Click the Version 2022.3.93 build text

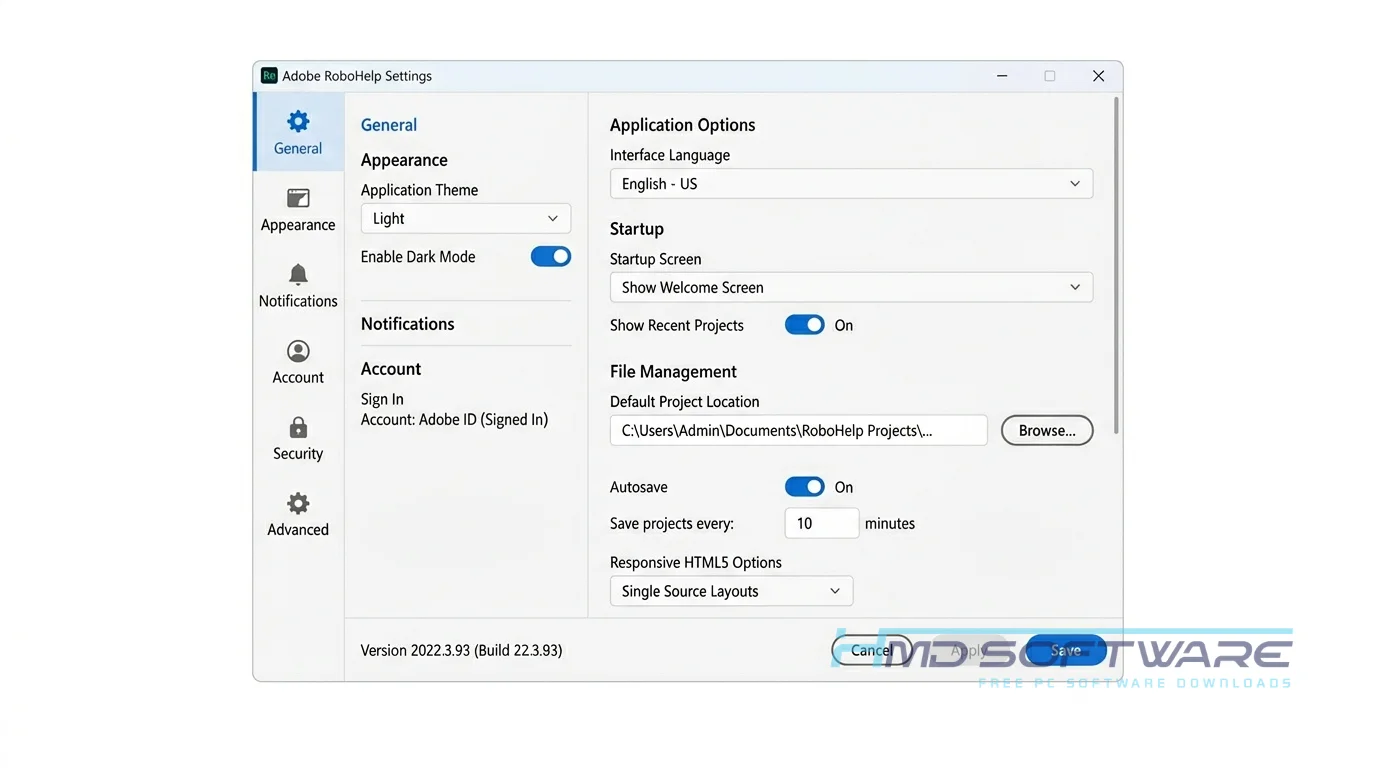(462, 650)
